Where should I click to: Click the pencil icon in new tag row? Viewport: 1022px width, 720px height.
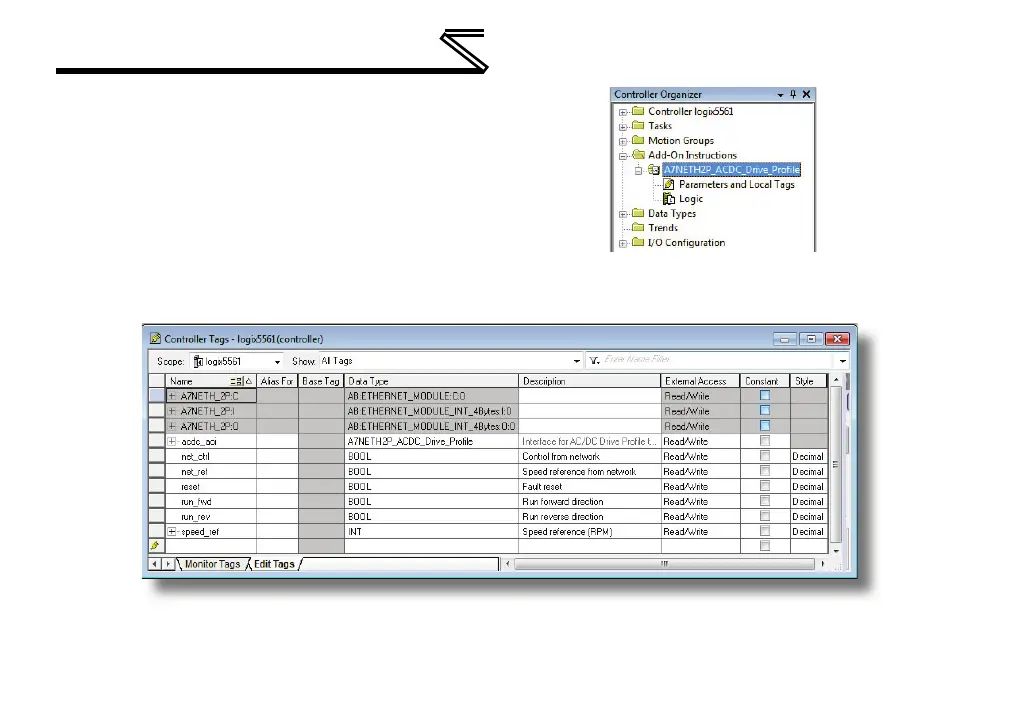(155, 546)
